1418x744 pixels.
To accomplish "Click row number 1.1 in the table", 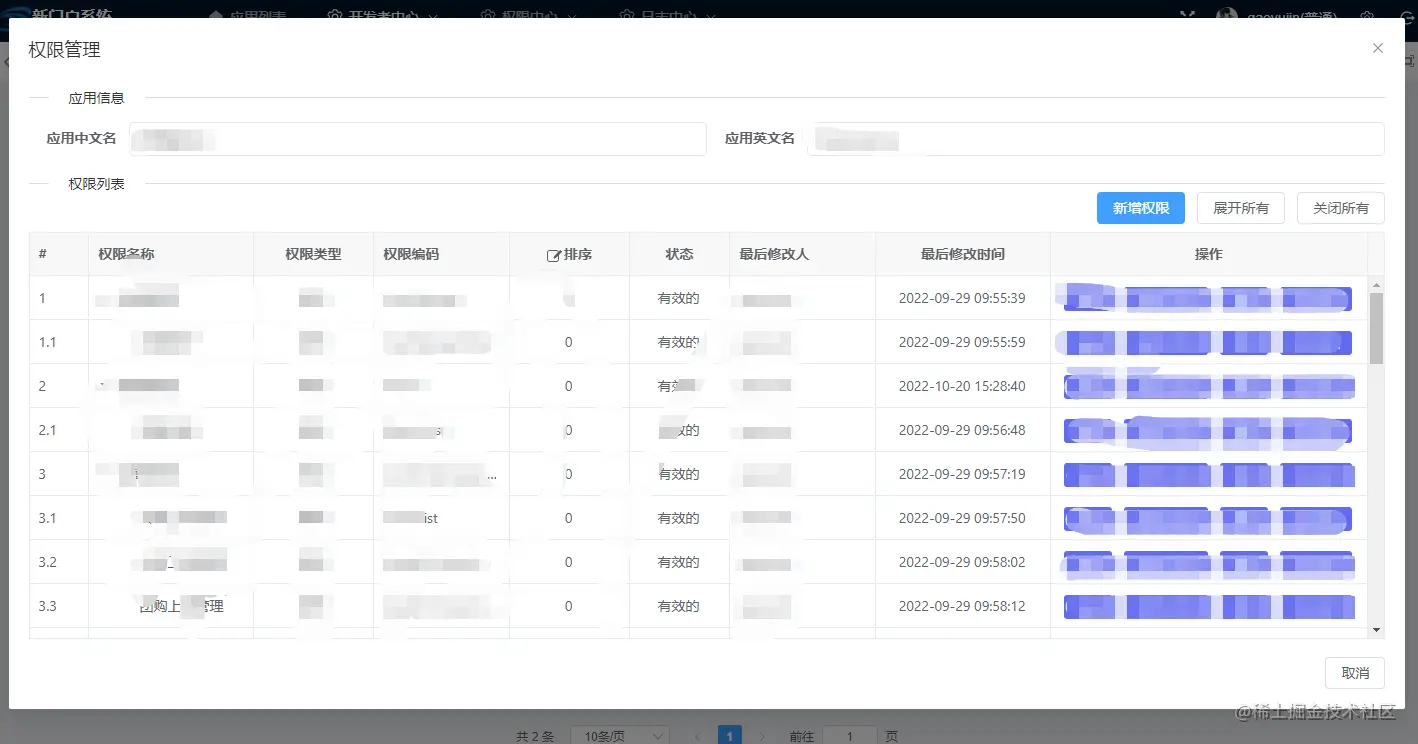I will coord(47,342).
